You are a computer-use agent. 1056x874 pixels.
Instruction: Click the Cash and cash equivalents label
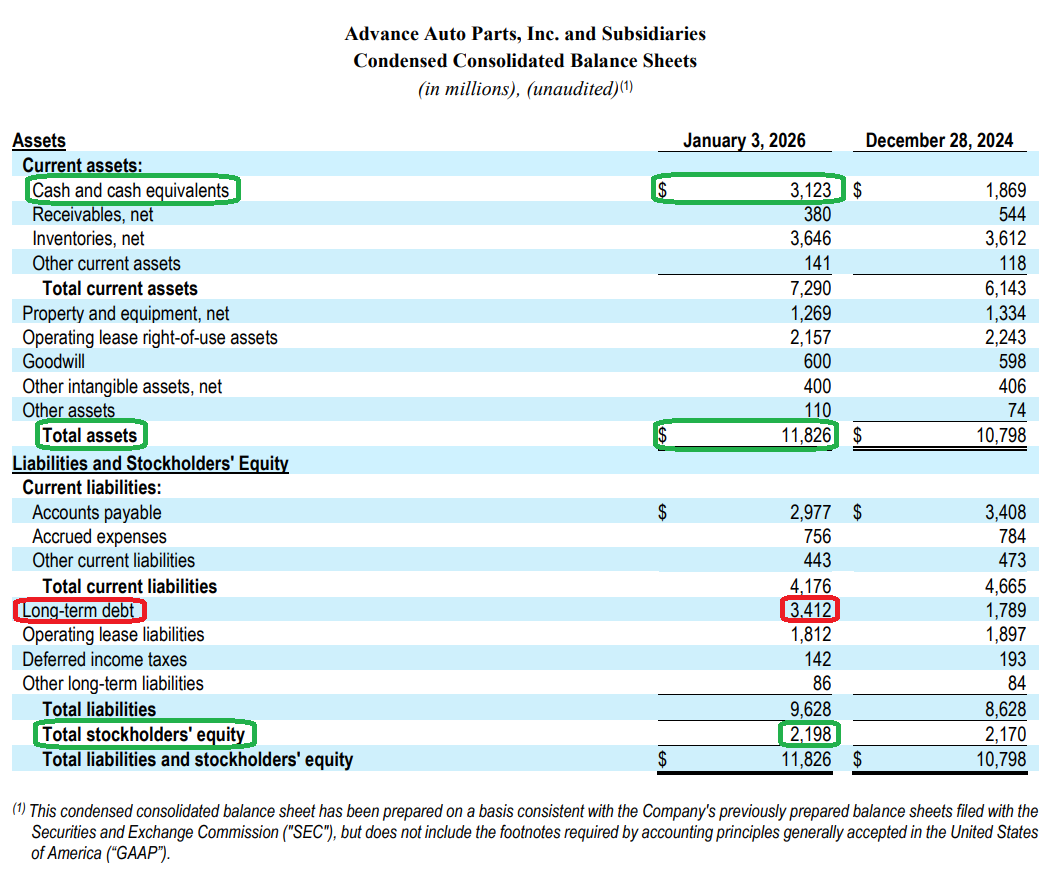[131, 190]
